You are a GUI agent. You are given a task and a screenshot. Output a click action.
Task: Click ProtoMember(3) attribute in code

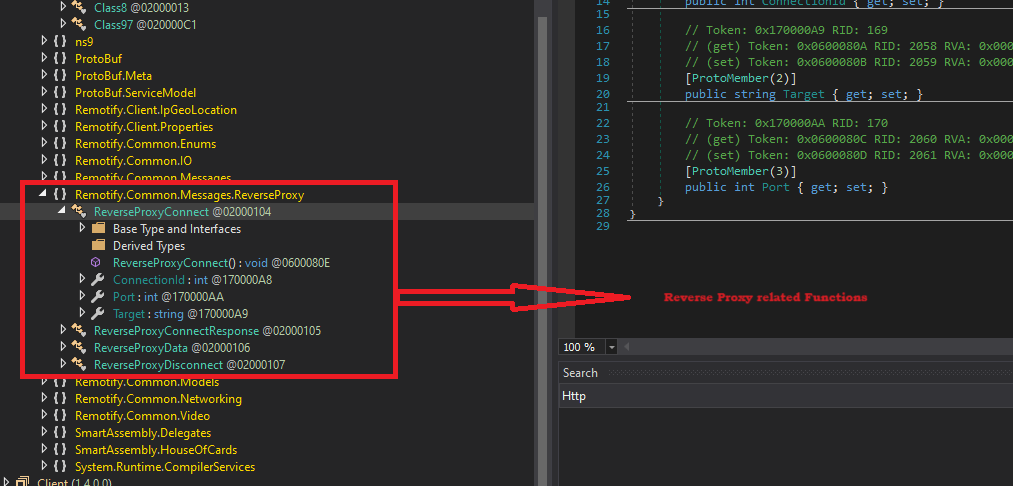740,171
